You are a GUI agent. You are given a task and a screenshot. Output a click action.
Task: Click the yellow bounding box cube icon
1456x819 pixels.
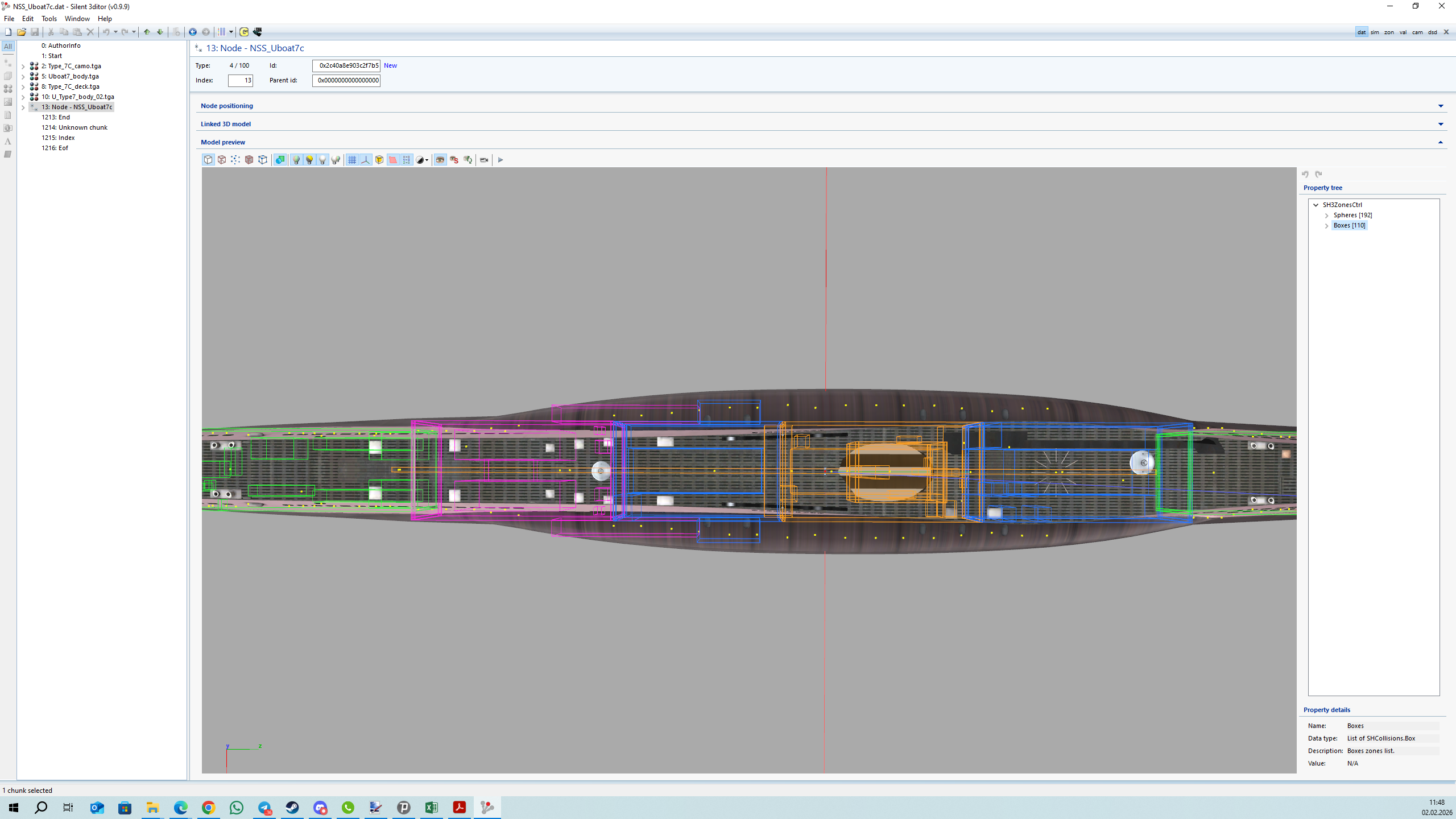[x=379, y=160]
